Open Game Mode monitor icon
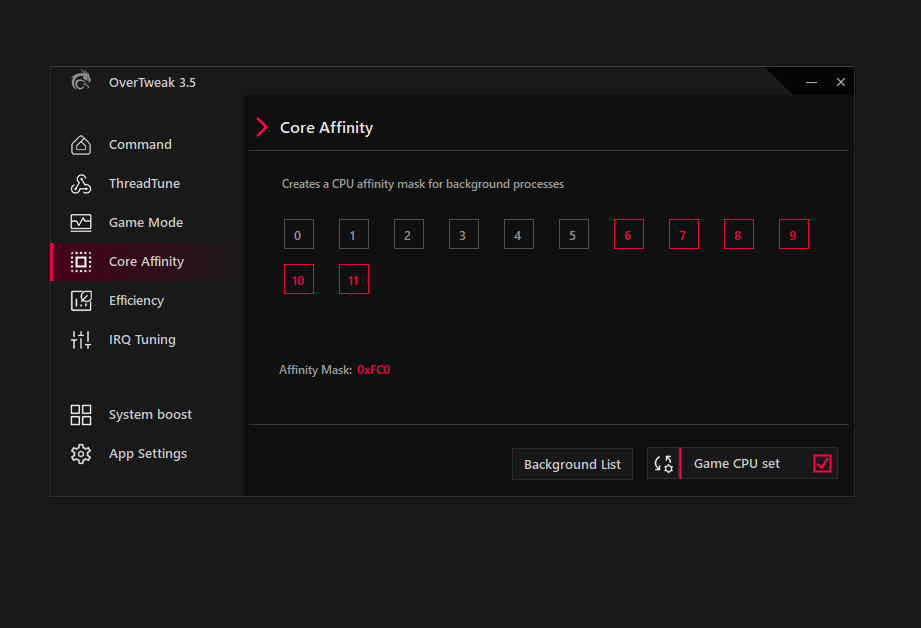This screenshot has width=921, height=628. tap(81, 223)
